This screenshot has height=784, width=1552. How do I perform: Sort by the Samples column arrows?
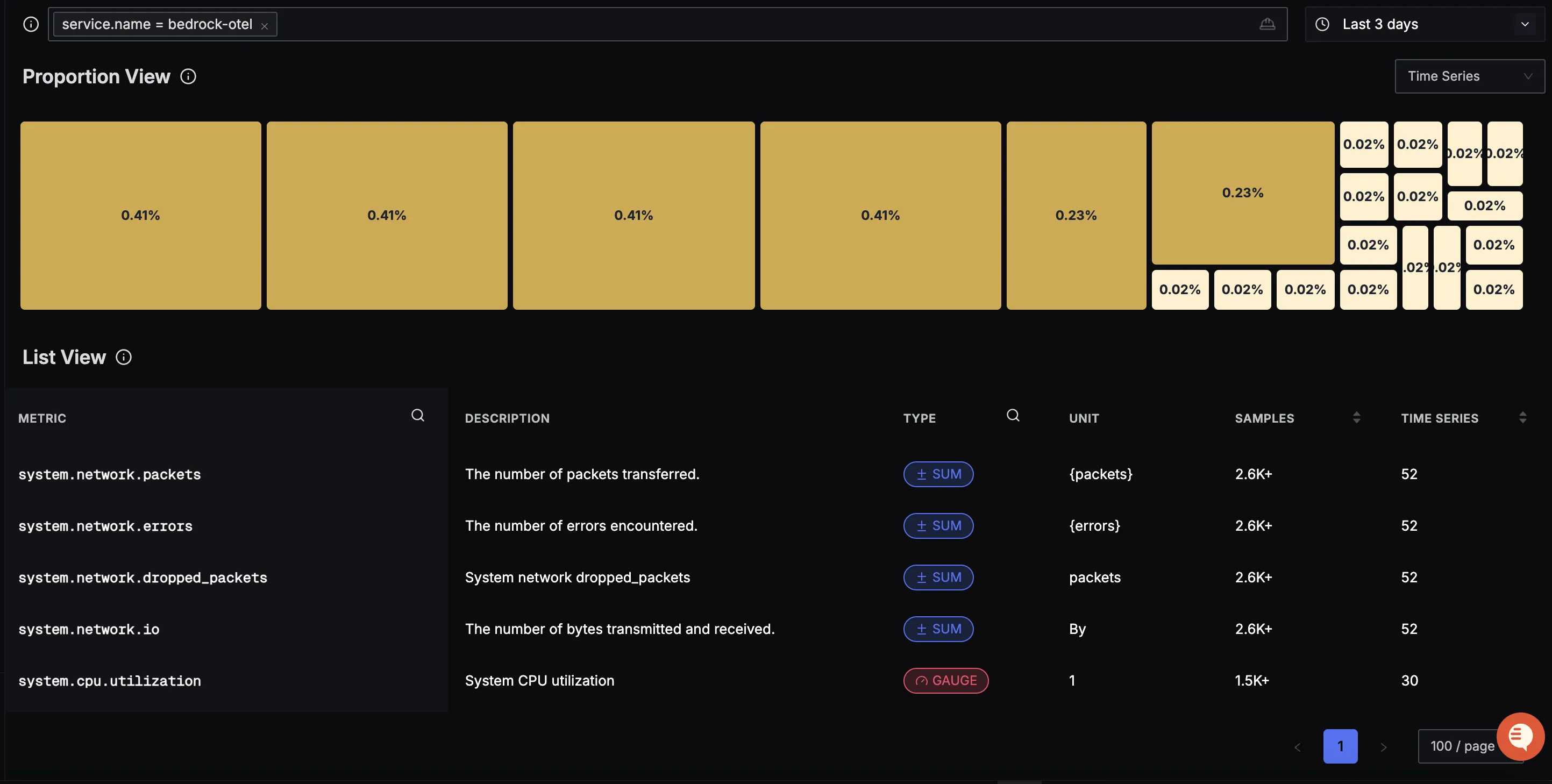point(1356,418)
